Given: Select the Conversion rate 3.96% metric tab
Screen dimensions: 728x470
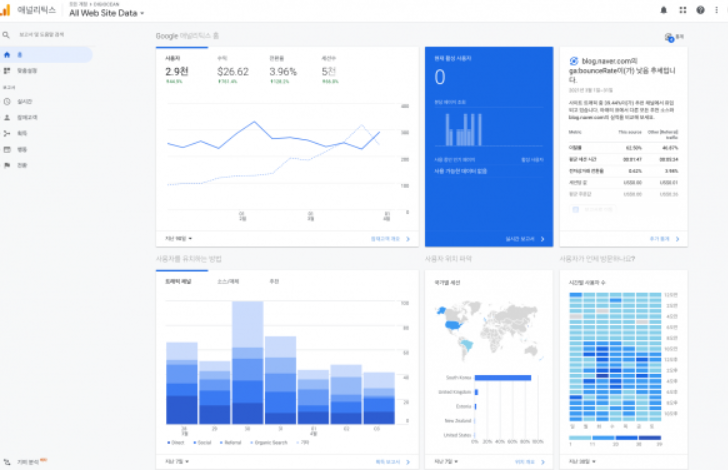Looking at the screenshot, I should (x=283, y=70).
